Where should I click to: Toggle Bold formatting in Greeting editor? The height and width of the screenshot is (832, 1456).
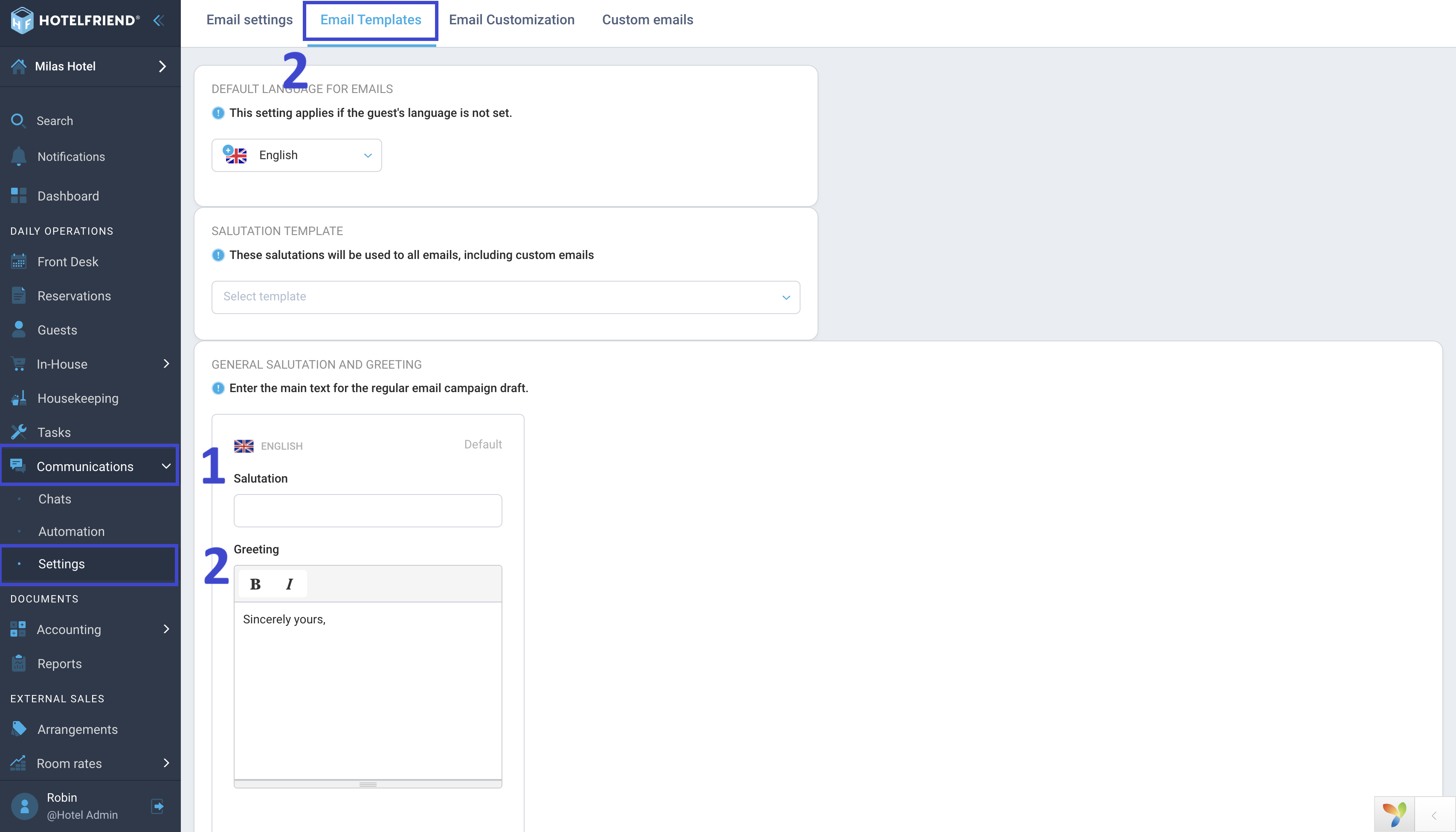click(x=255, y=584)
